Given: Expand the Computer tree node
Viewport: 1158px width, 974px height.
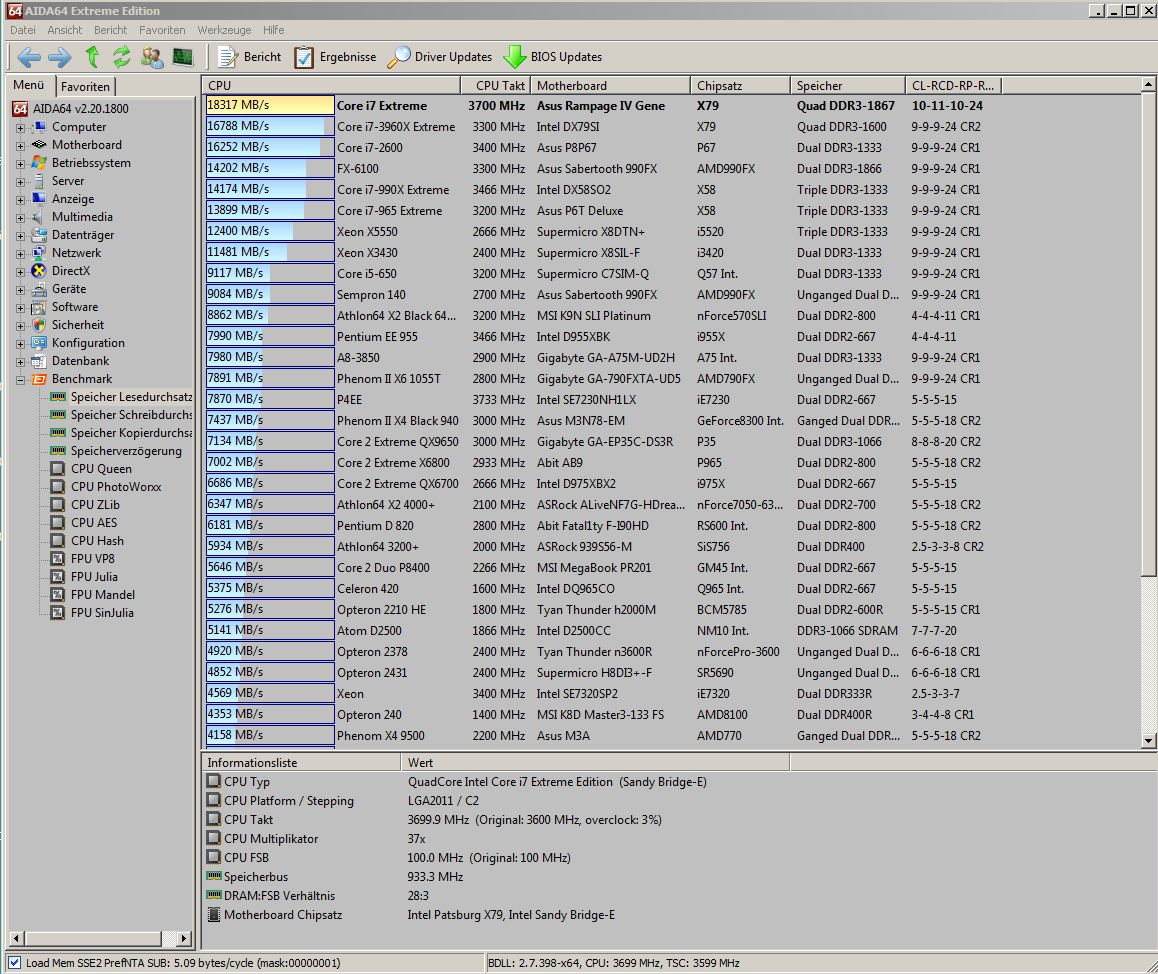Looking at the screenshot, I should coord(21,128).
